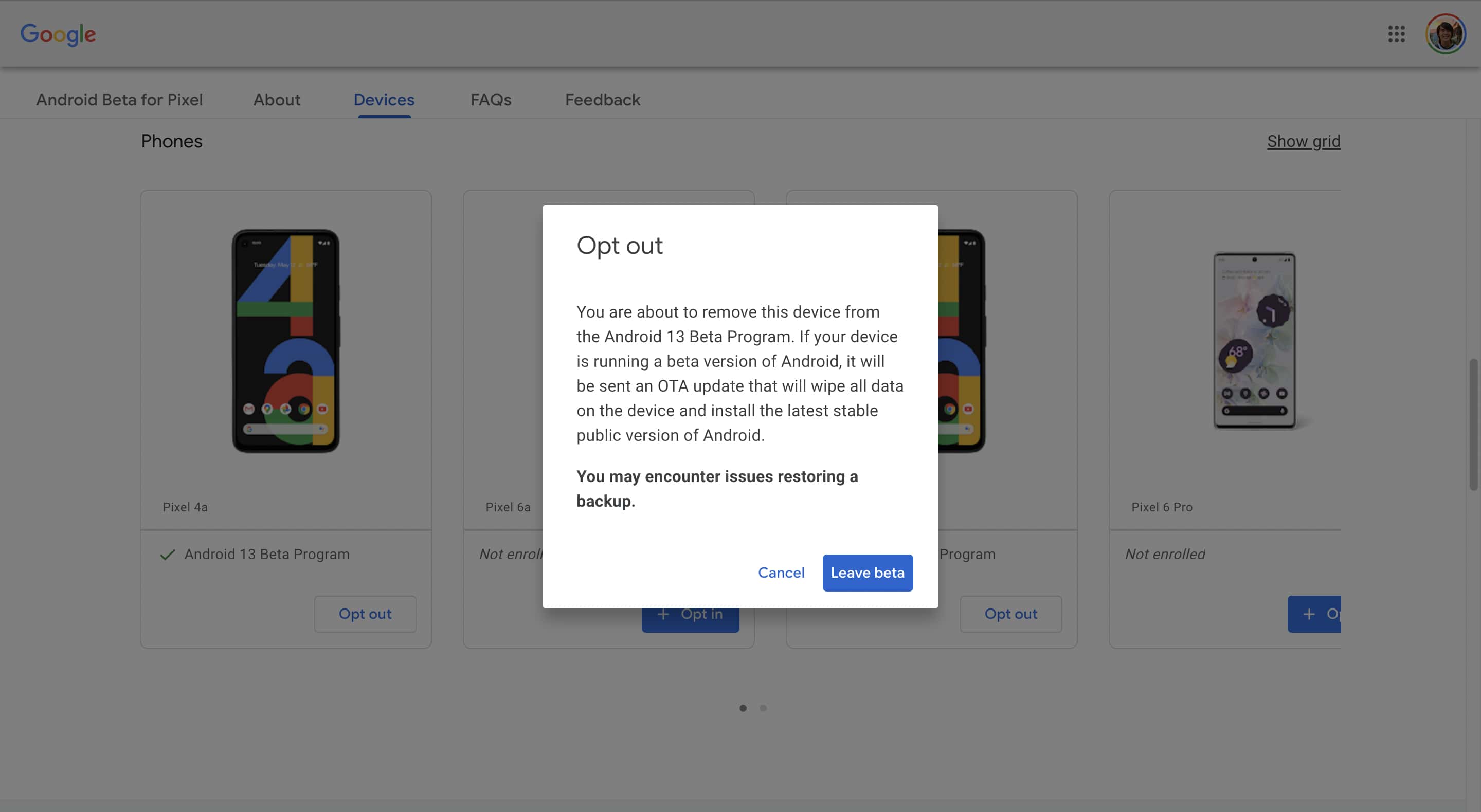The width and height of the screenshot is (1481, 812).
Task: Click the Show grid link
Action: point(1304,141)
